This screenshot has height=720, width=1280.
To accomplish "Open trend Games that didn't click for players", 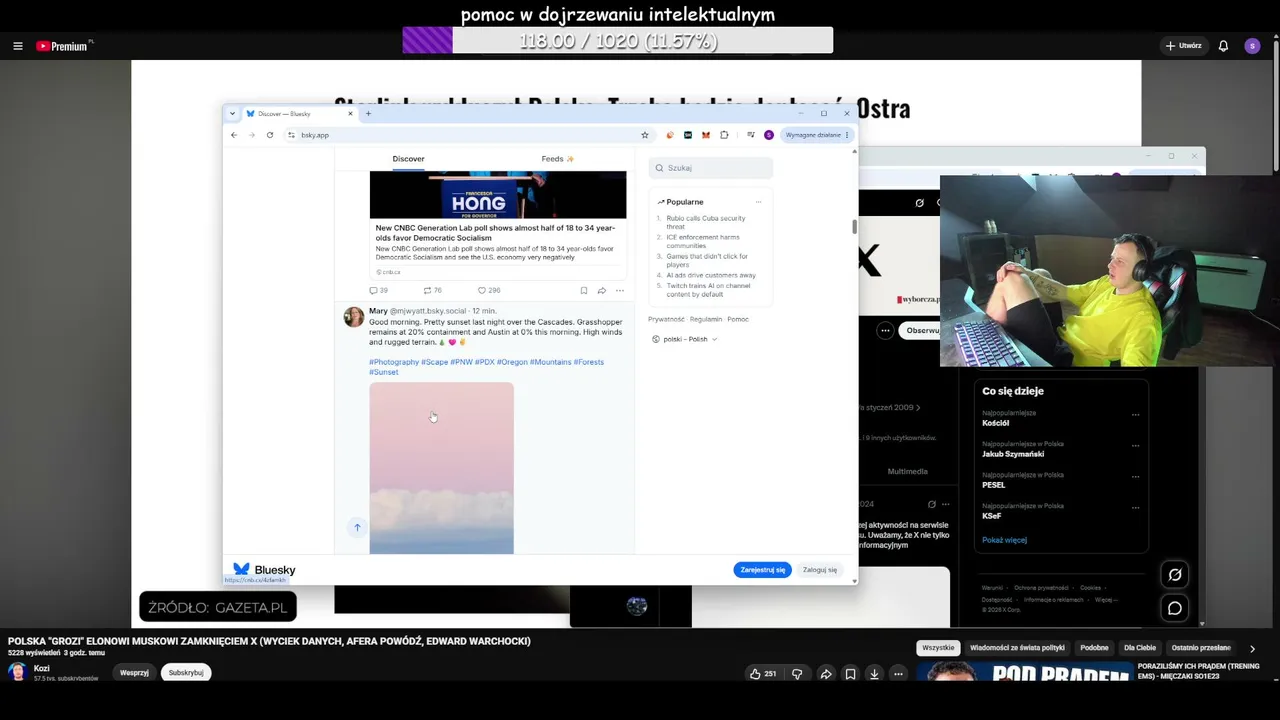I will pos(706,260).
